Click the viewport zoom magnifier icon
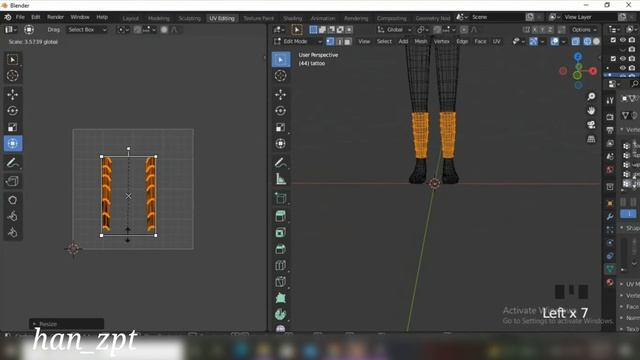The image size is (640, 360). 591,96
